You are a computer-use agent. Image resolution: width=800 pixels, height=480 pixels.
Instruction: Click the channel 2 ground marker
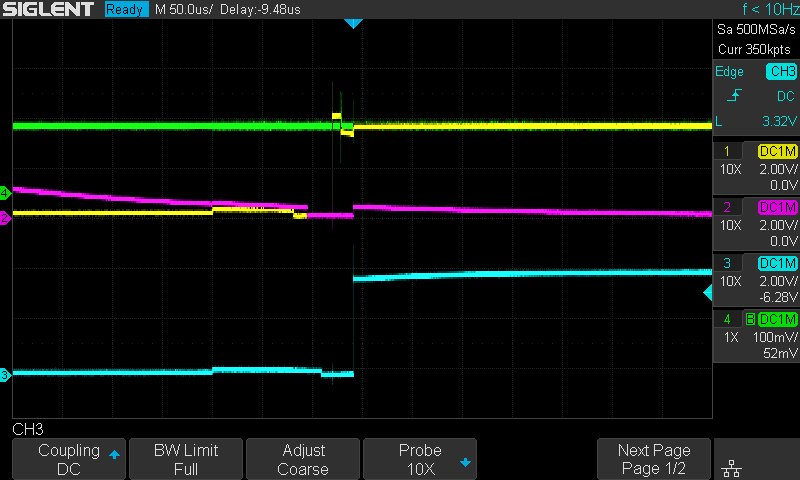(5, 218)
